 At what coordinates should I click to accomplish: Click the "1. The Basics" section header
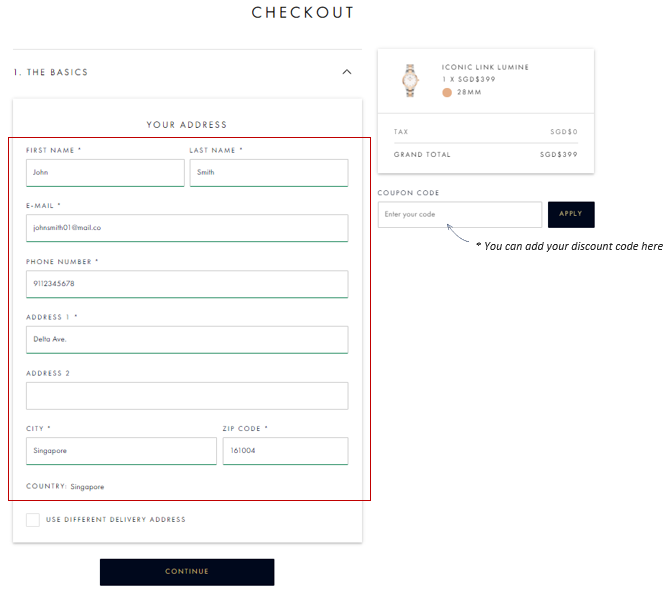click(51, 72)
